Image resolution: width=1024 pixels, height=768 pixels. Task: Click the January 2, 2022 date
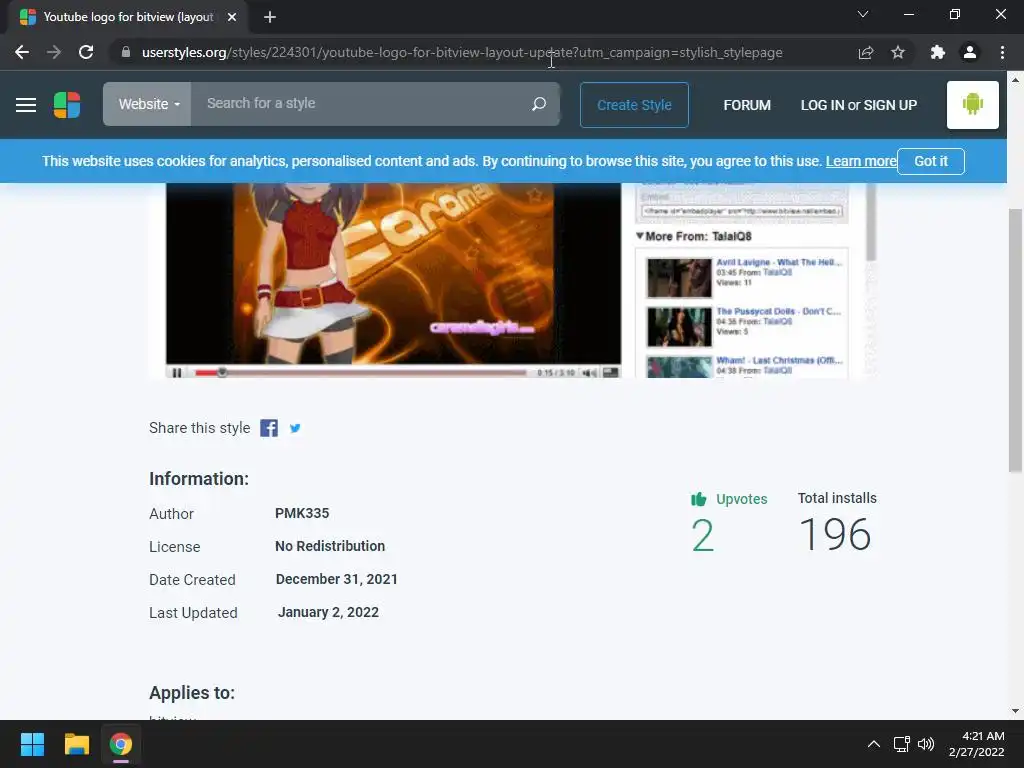[x=328, y=612]
